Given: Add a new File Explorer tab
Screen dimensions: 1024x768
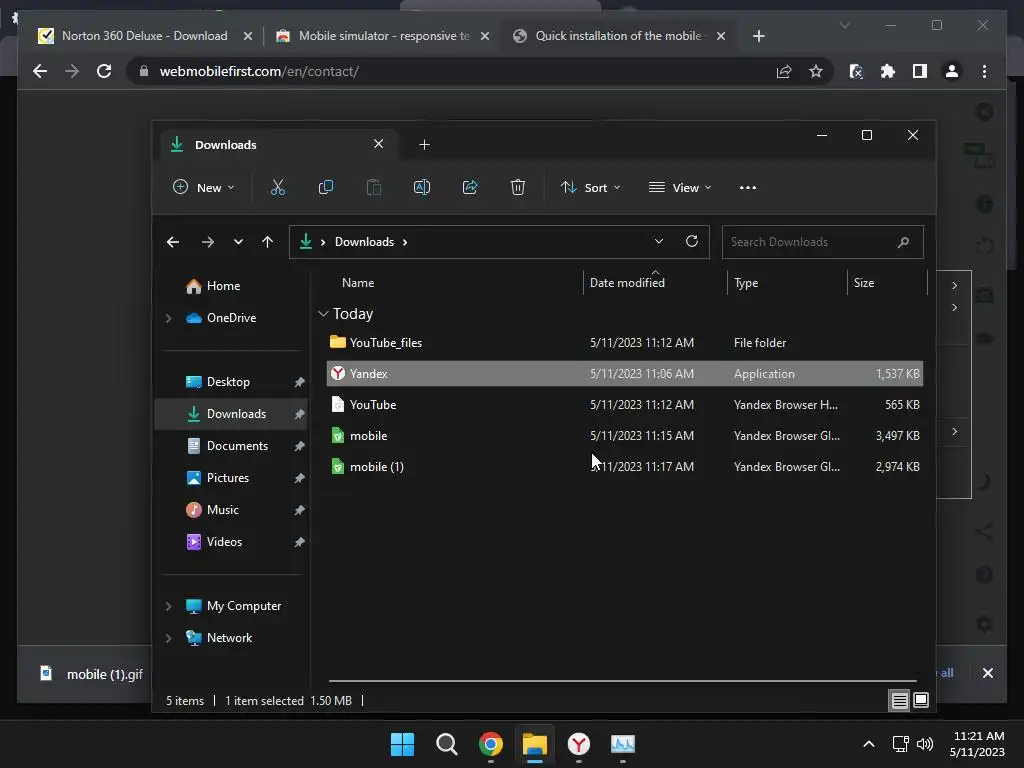Looking at the screenshot, I should [424, 145].
